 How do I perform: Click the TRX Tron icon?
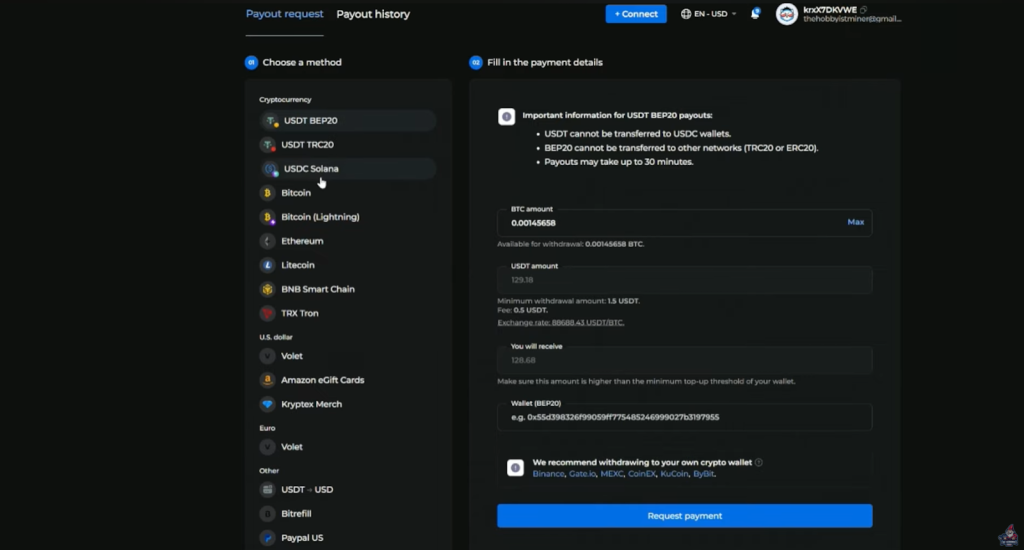pyautogui.click(x=267, y=313)
